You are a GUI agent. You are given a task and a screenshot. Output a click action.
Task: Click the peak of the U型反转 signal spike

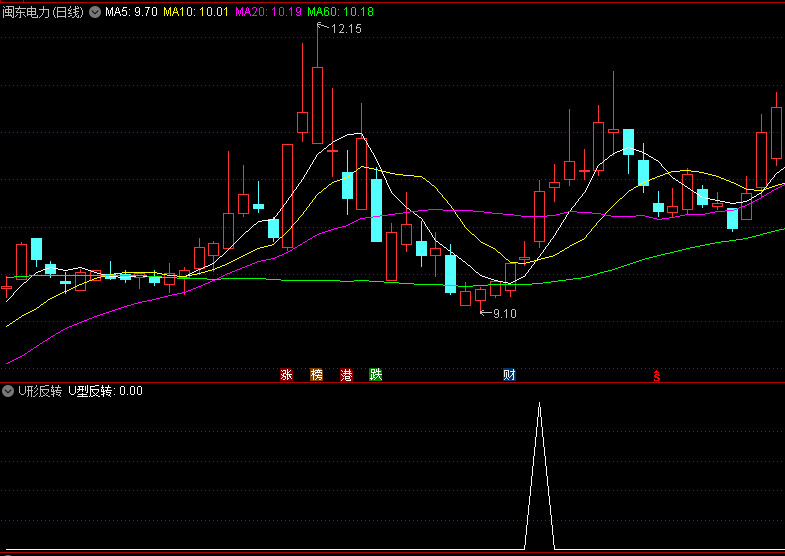(540, 404)
